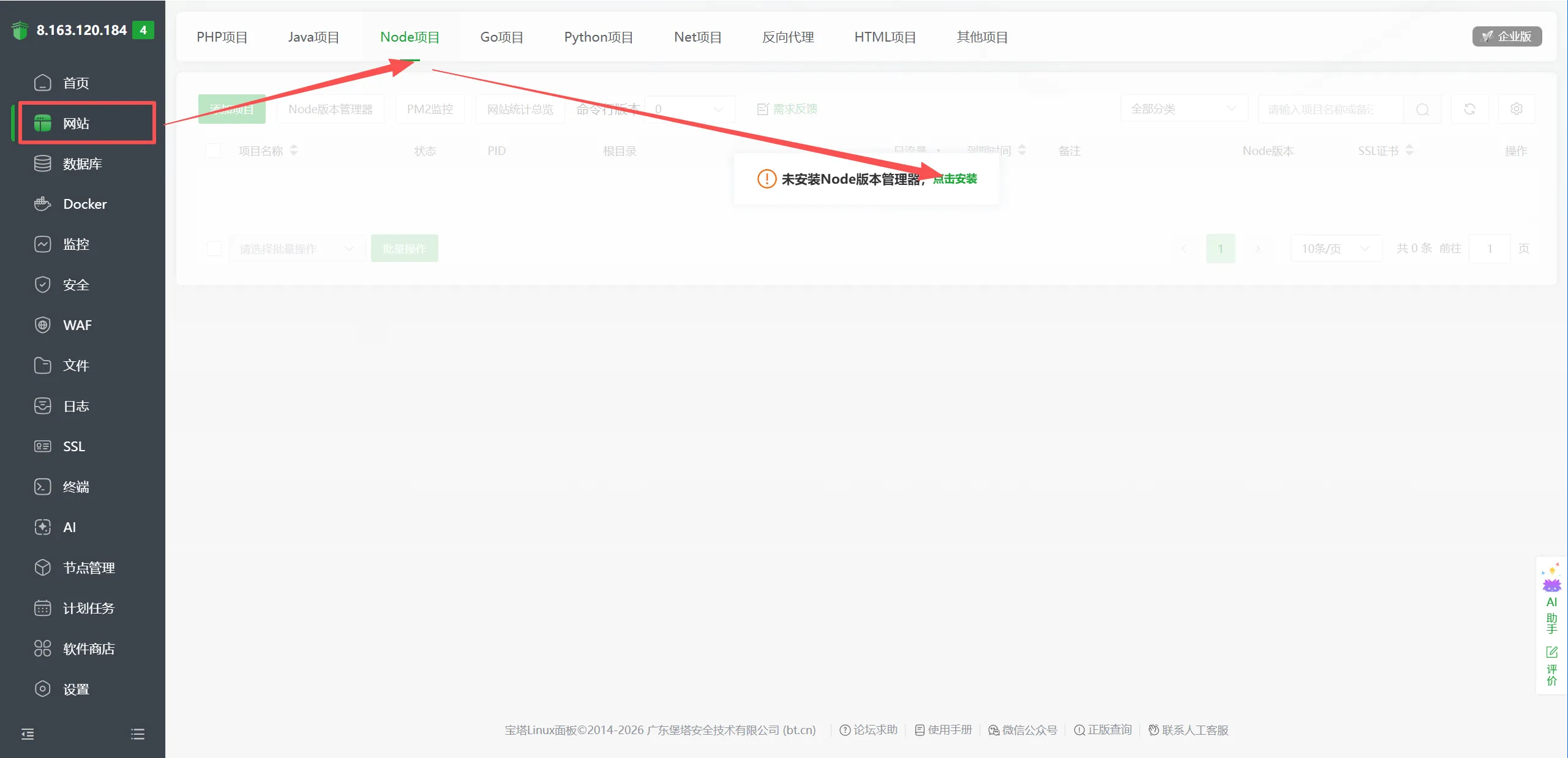The image size is (1568, 758).
Task: Open PM2监控 button
Action: [430, 109]
